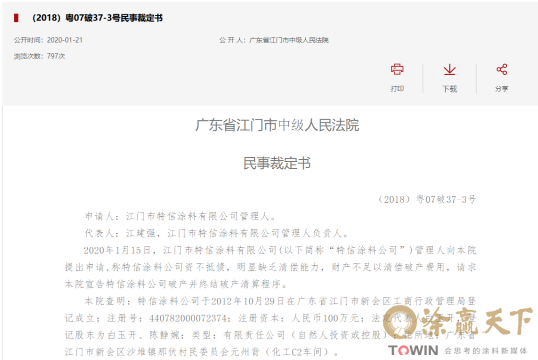Viewport: 538px width, 360px height.
Task: Click the publish date 2020-01-21
Action: tap(65, 40)
